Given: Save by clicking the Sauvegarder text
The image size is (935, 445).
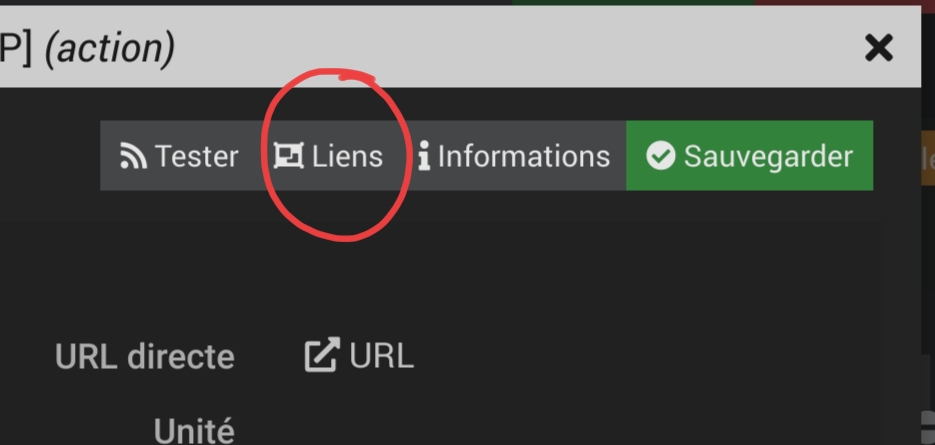Looking at the screenshot, I should (768, 157).
